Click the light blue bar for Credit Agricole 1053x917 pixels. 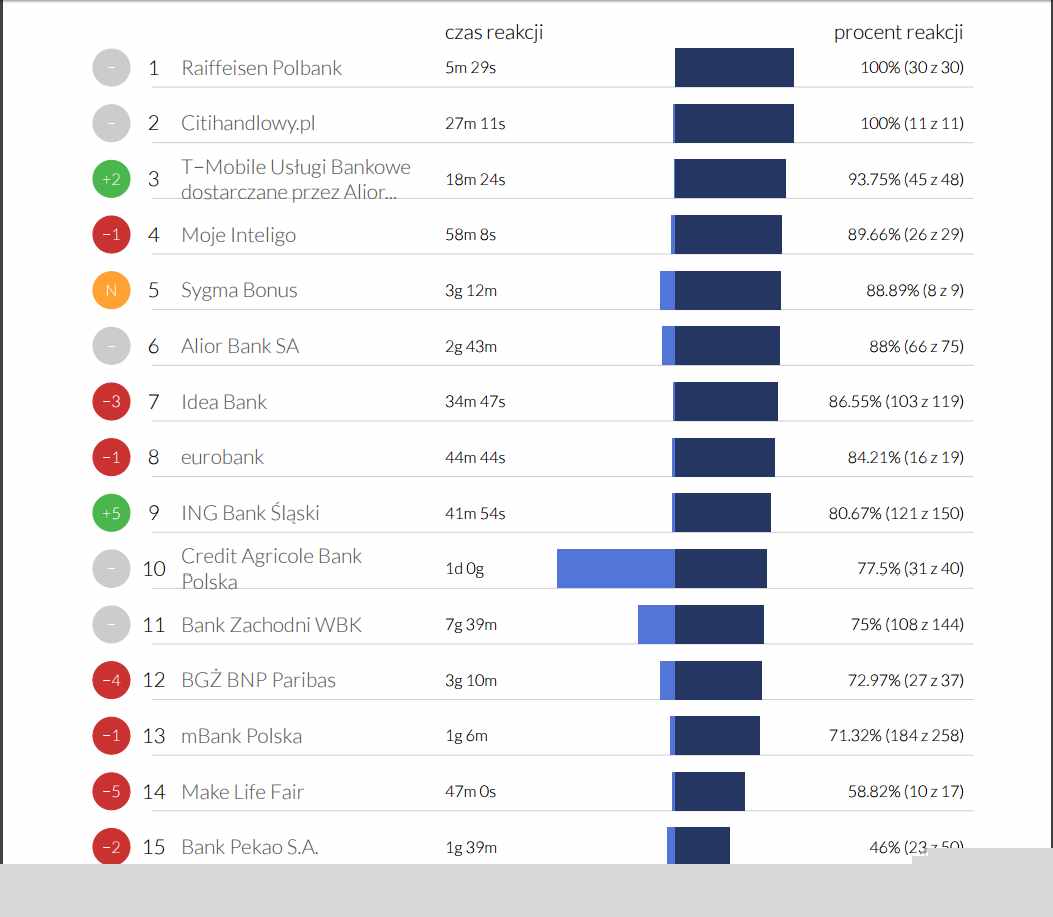(x=615, y=568)
